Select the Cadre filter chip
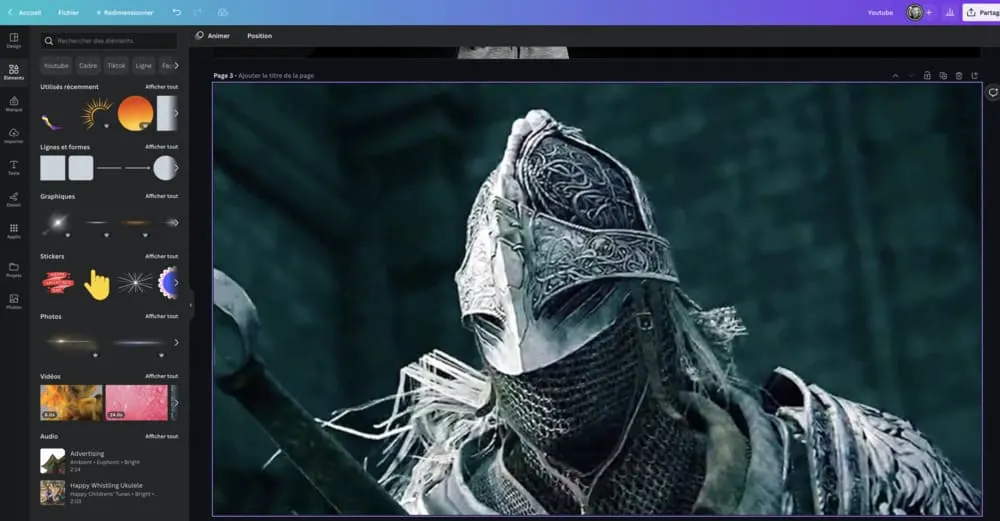Image resolution: width=1000 pixels, height=521 pixels. click(x=88, y=66)
